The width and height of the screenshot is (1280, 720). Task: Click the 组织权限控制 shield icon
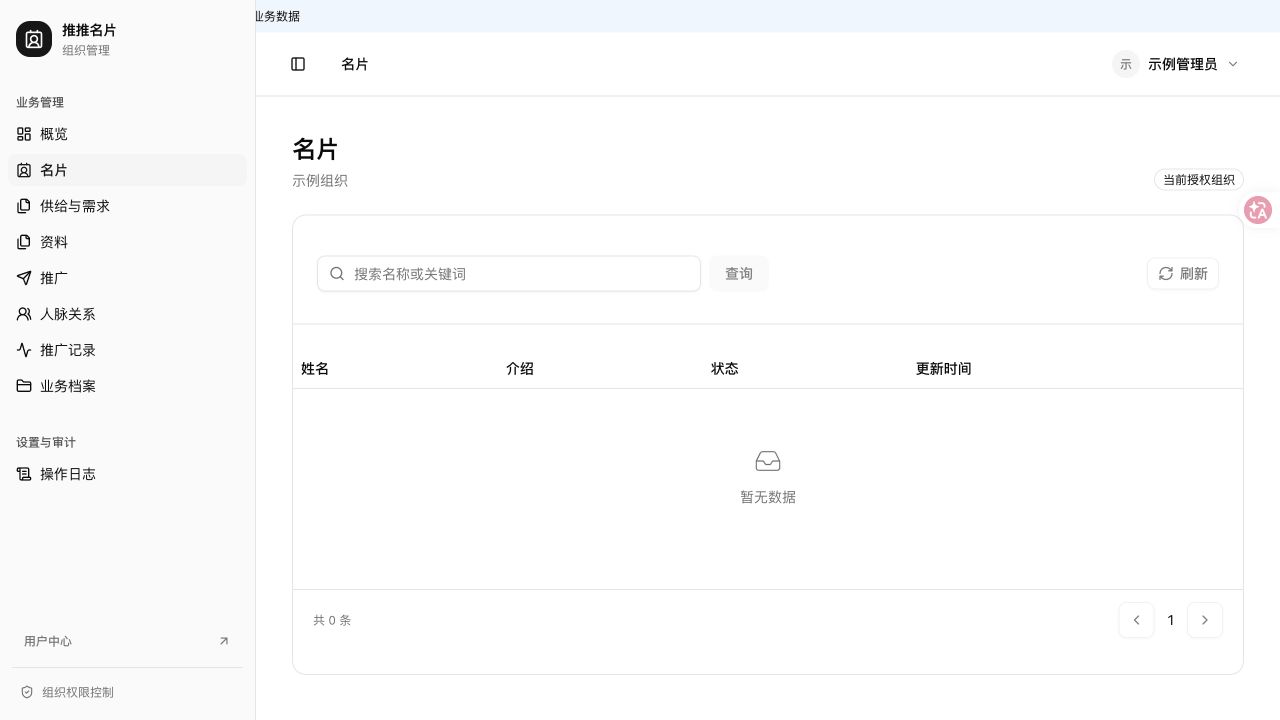tap(27, 692)
